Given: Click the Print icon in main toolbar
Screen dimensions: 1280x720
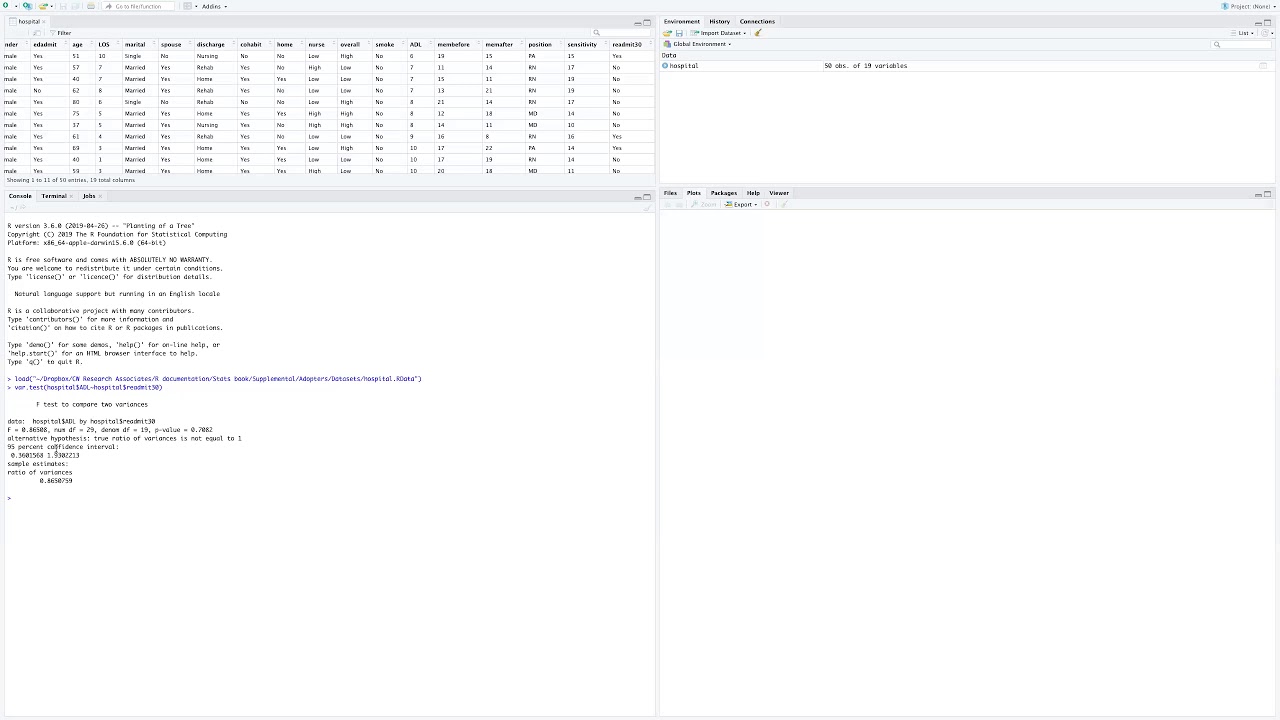Looking at the screenshot, I should [x=91, y=6].
